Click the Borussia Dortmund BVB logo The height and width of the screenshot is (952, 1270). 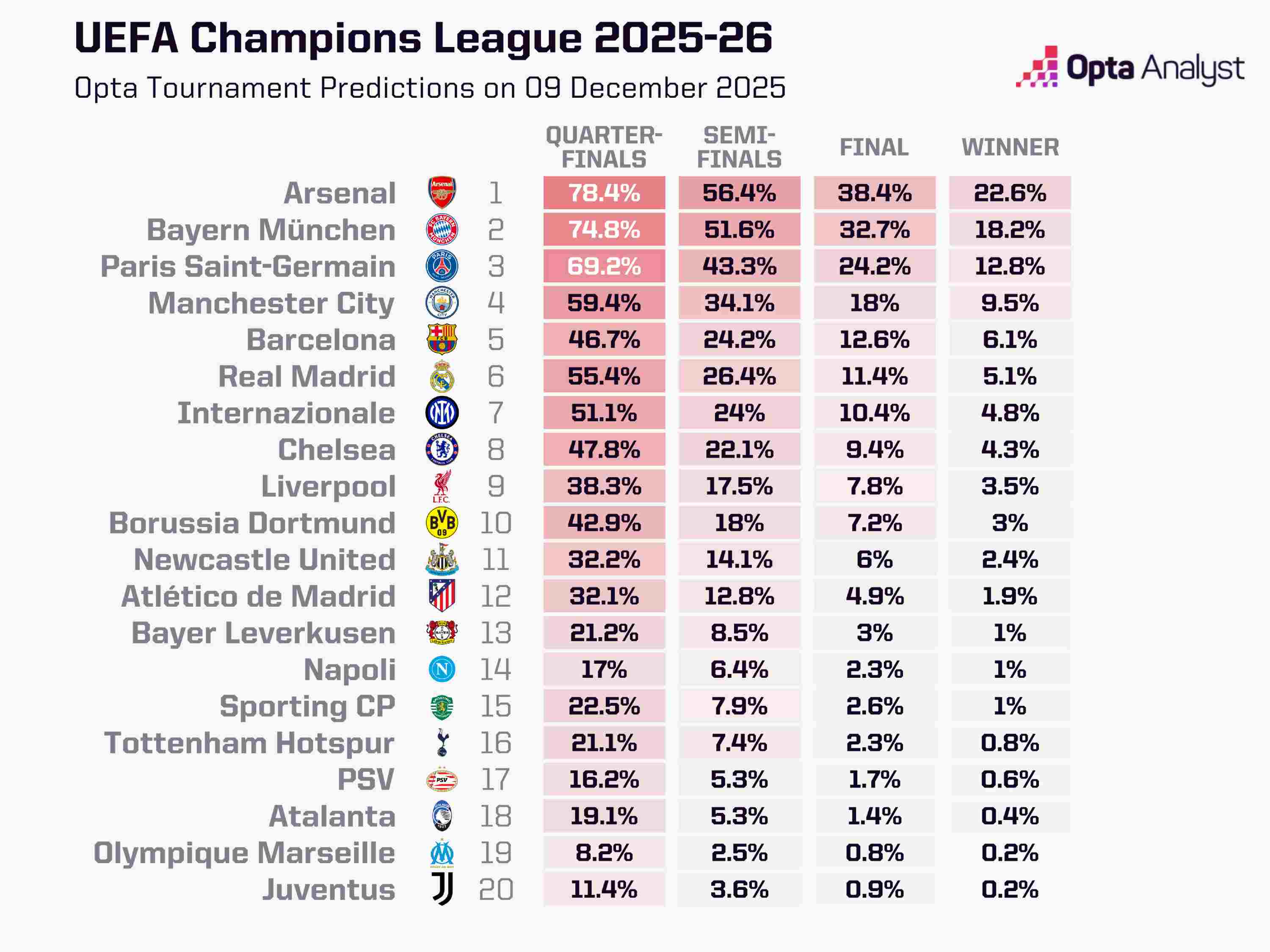pos(442,523)
